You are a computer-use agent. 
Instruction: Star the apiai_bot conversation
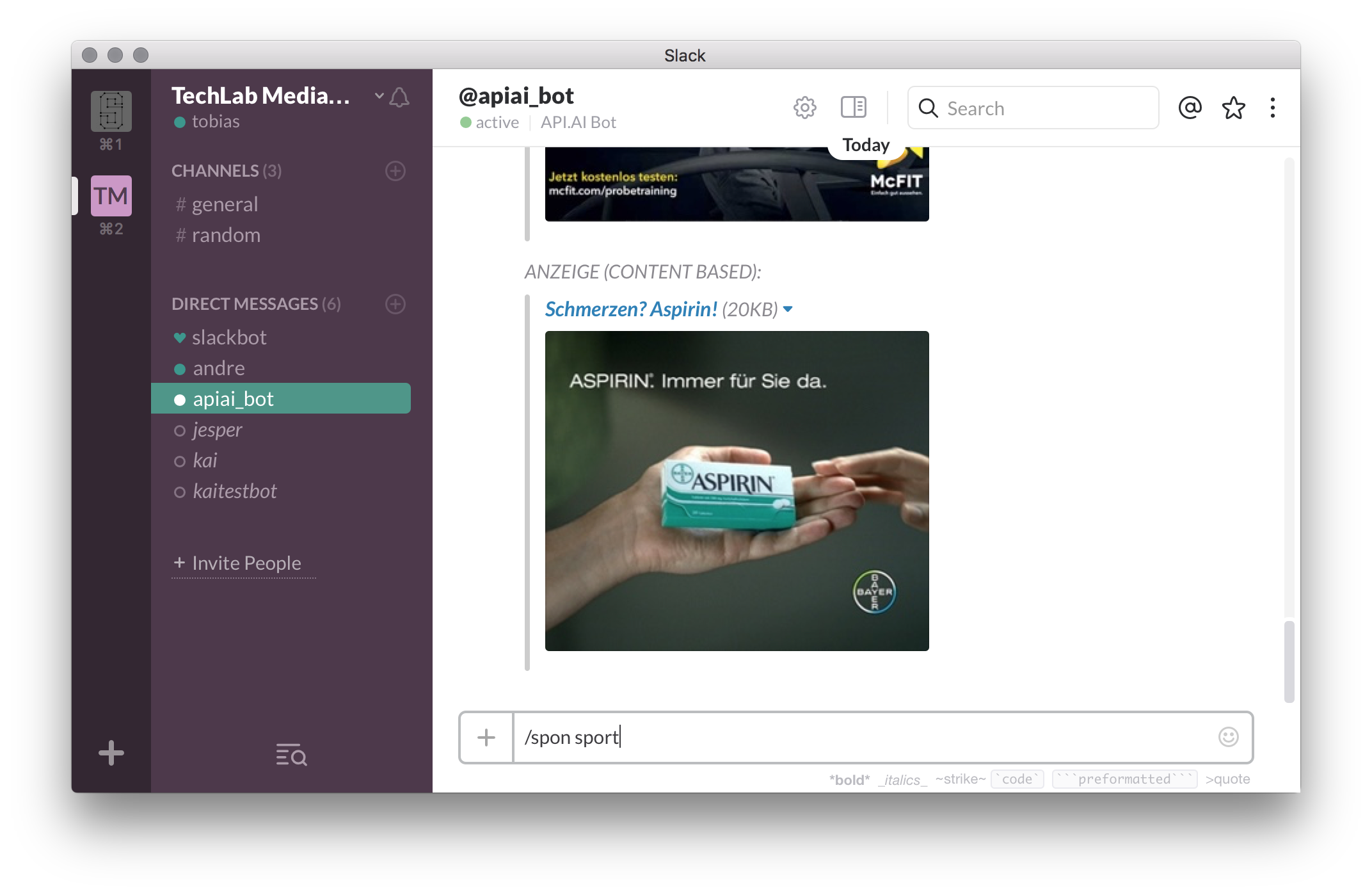tap(1234, 108)
